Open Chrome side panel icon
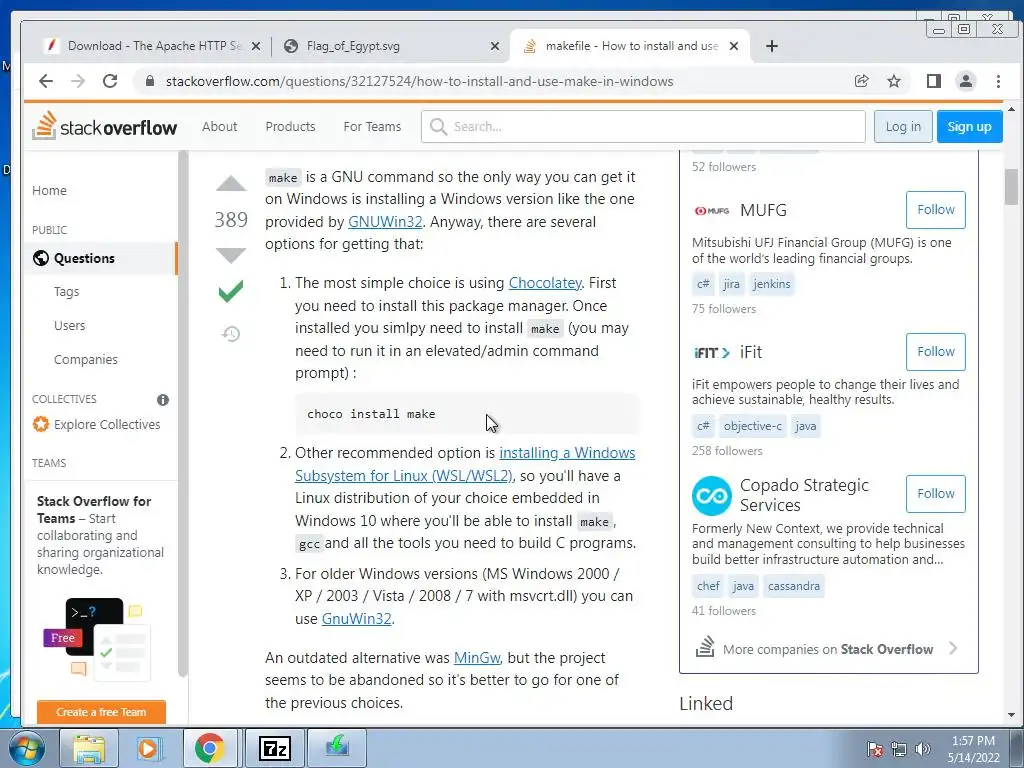This screenshot has width=1024, height=768. [x=934, y=81]
